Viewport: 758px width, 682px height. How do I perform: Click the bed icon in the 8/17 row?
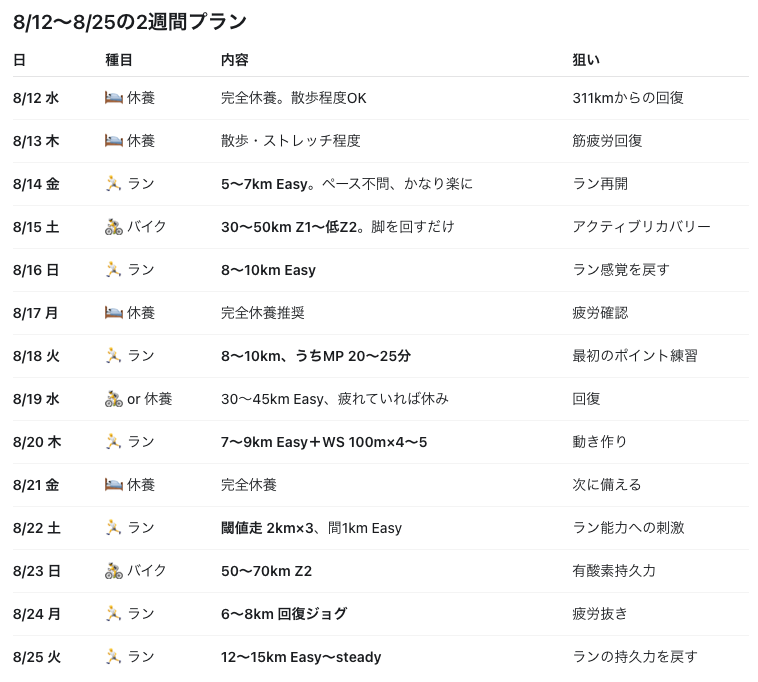click(x=114, y=313)
